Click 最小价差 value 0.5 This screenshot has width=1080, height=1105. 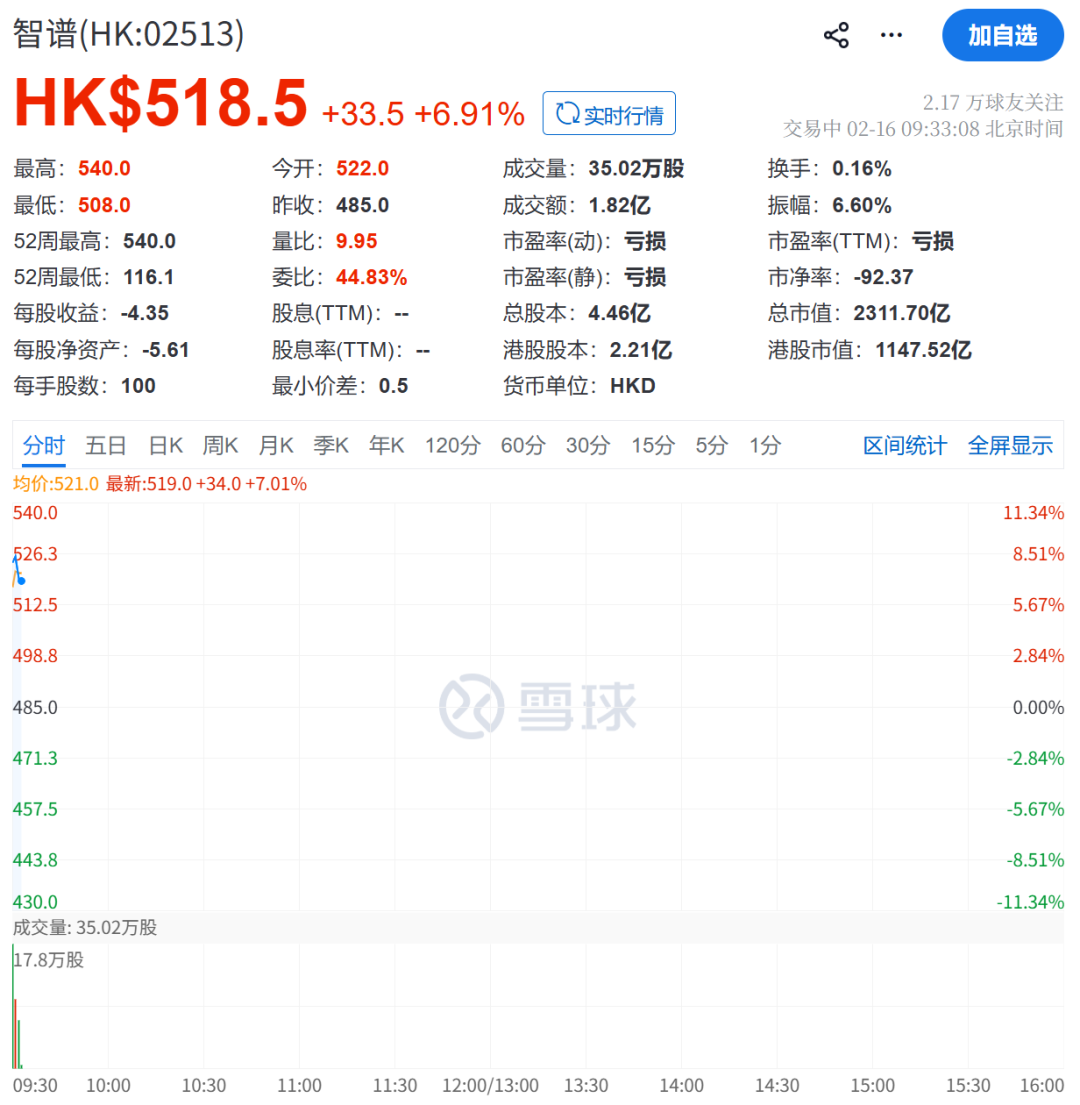pyautogui.click(x=393, y=386)
